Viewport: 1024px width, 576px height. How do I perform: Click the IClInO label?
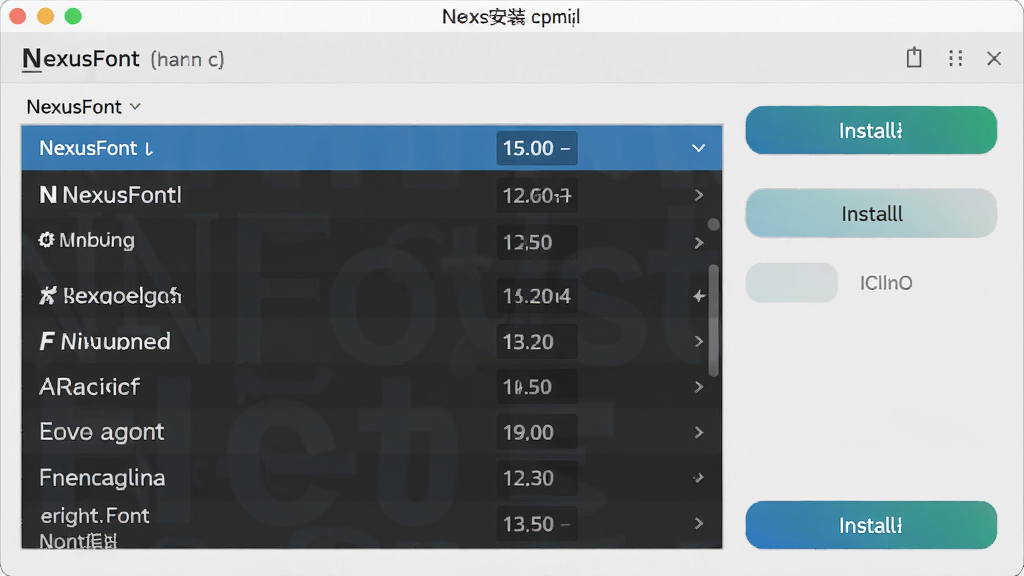pyautogui.click(x=886, y=283)
